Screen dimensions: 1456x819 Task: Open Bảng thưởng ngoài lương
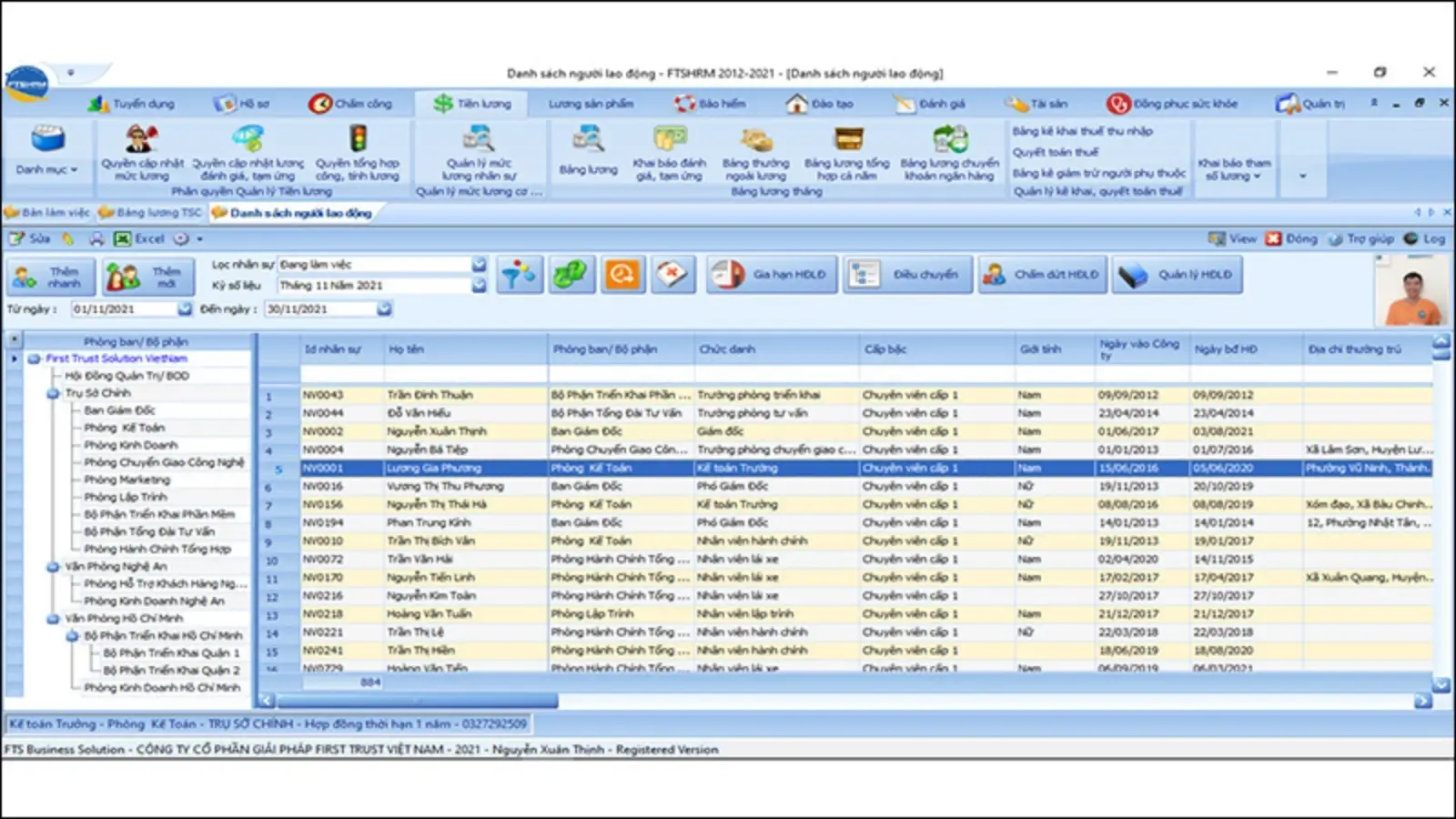click(756, 153)
